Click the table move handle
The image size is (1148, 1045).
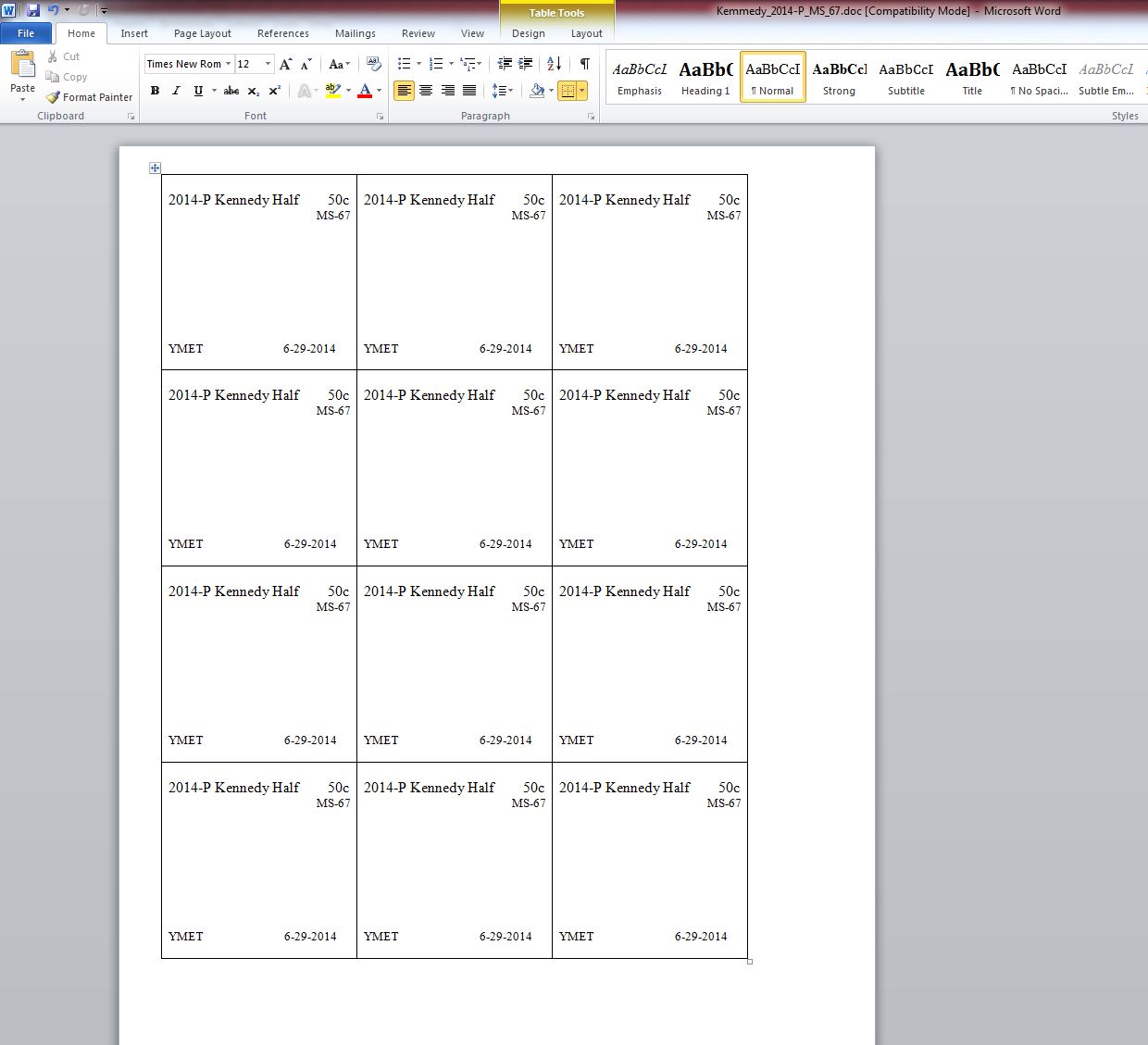tap(155, 168)
